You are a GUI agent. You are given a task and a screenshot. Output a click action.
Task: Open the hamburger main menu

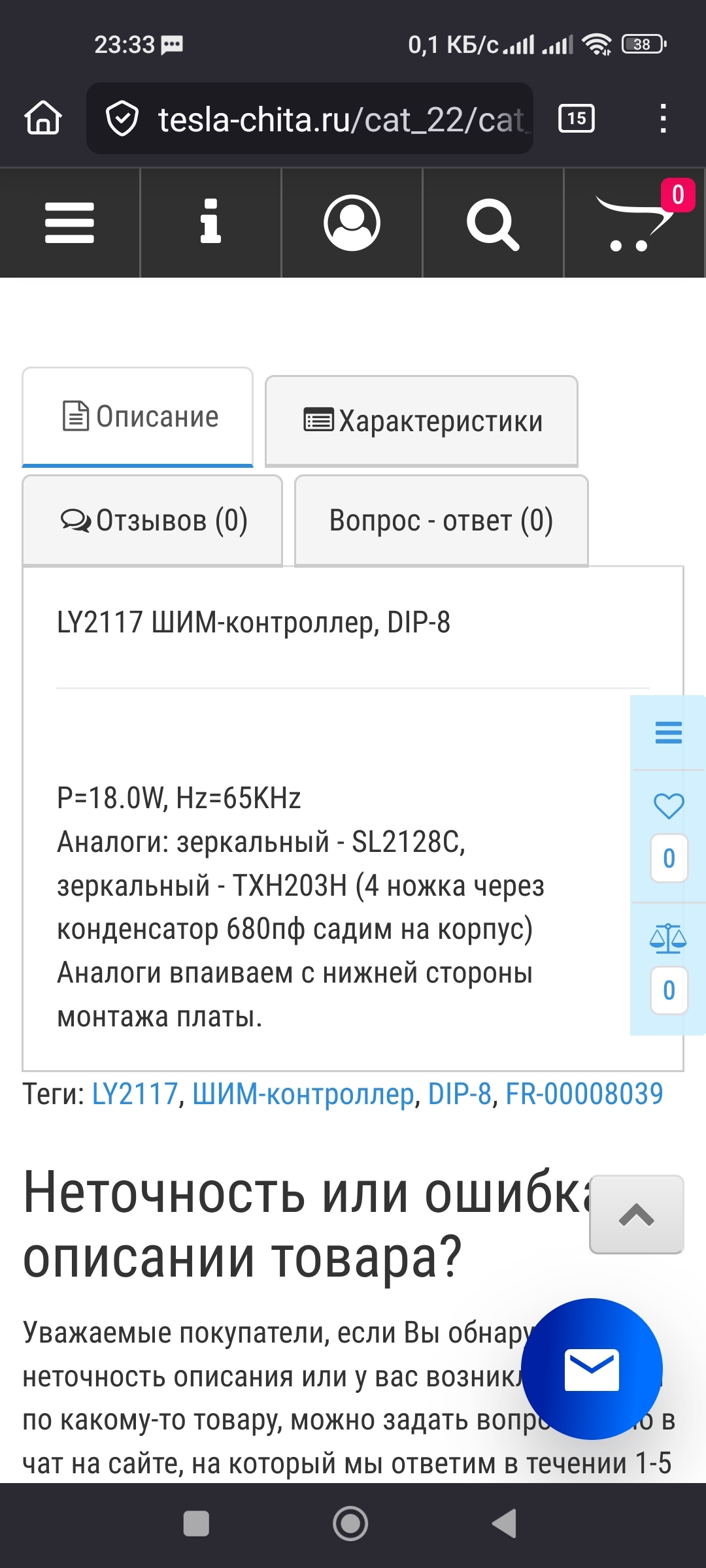pyautogui.click(x=70, y=223)
